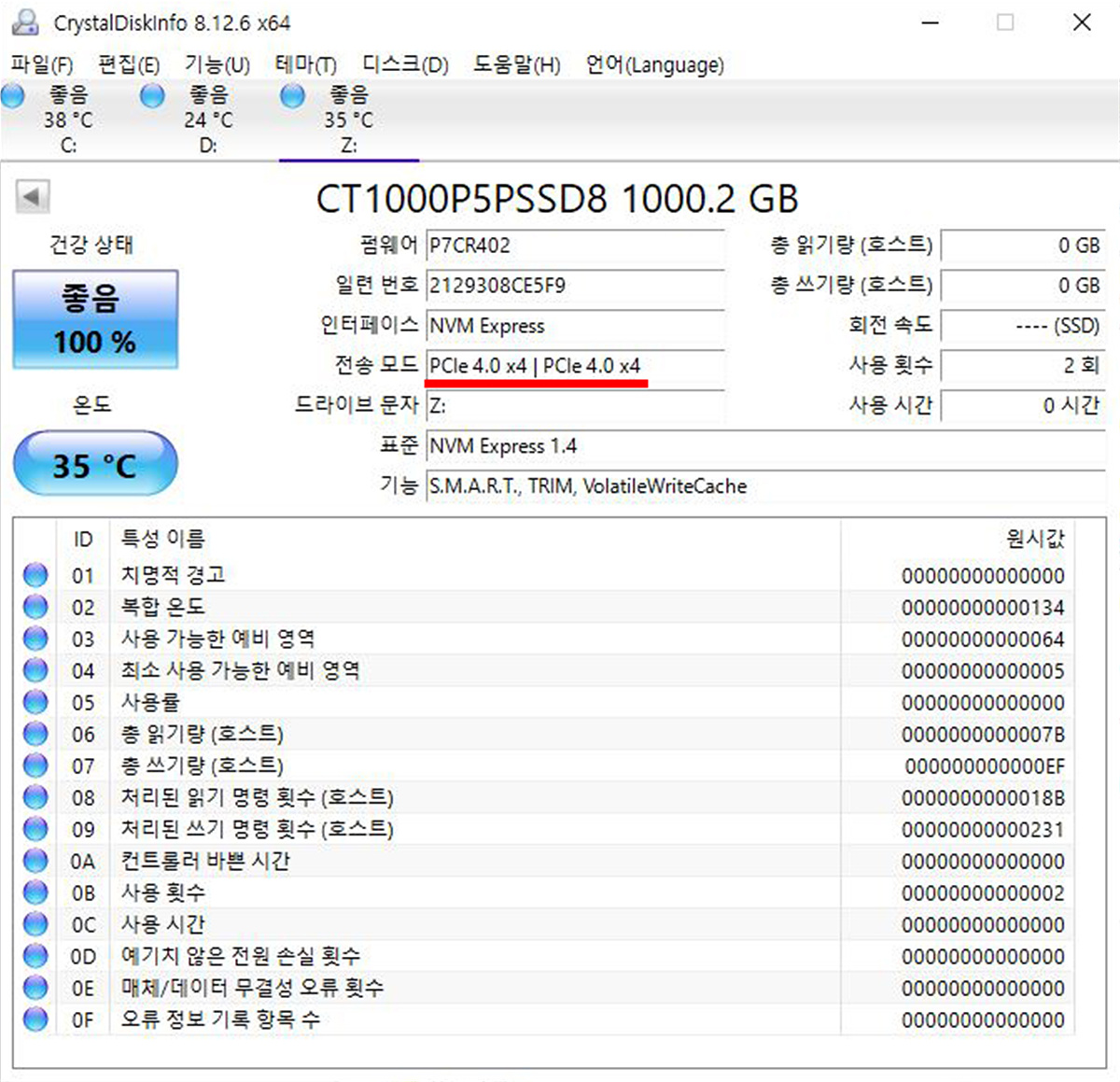The image size is (1120, 1082).
Task: Open the 편집(E) menu
Action: pyautogui.click(x=129, y=64)
